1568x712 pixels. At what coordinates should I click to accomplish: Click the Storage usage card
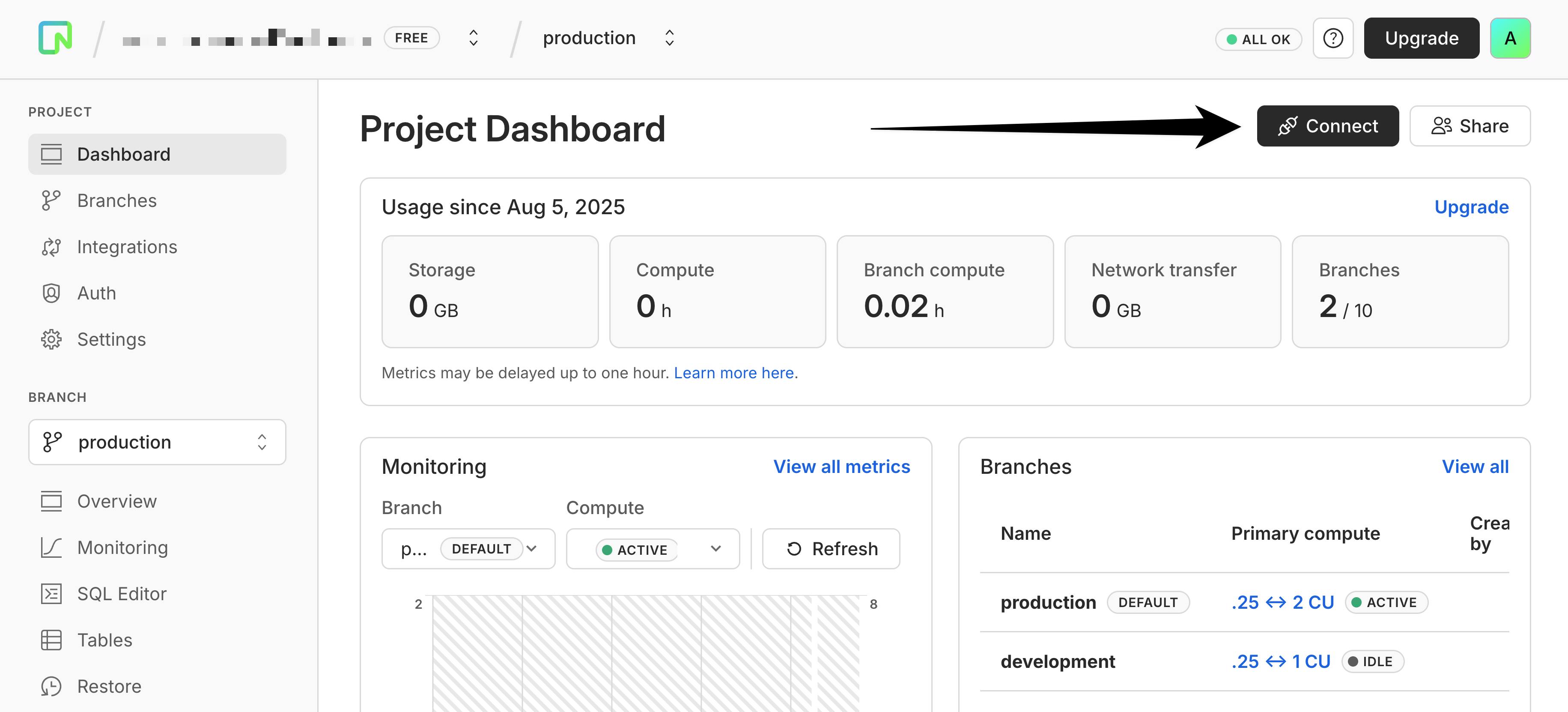coord(490,292)
